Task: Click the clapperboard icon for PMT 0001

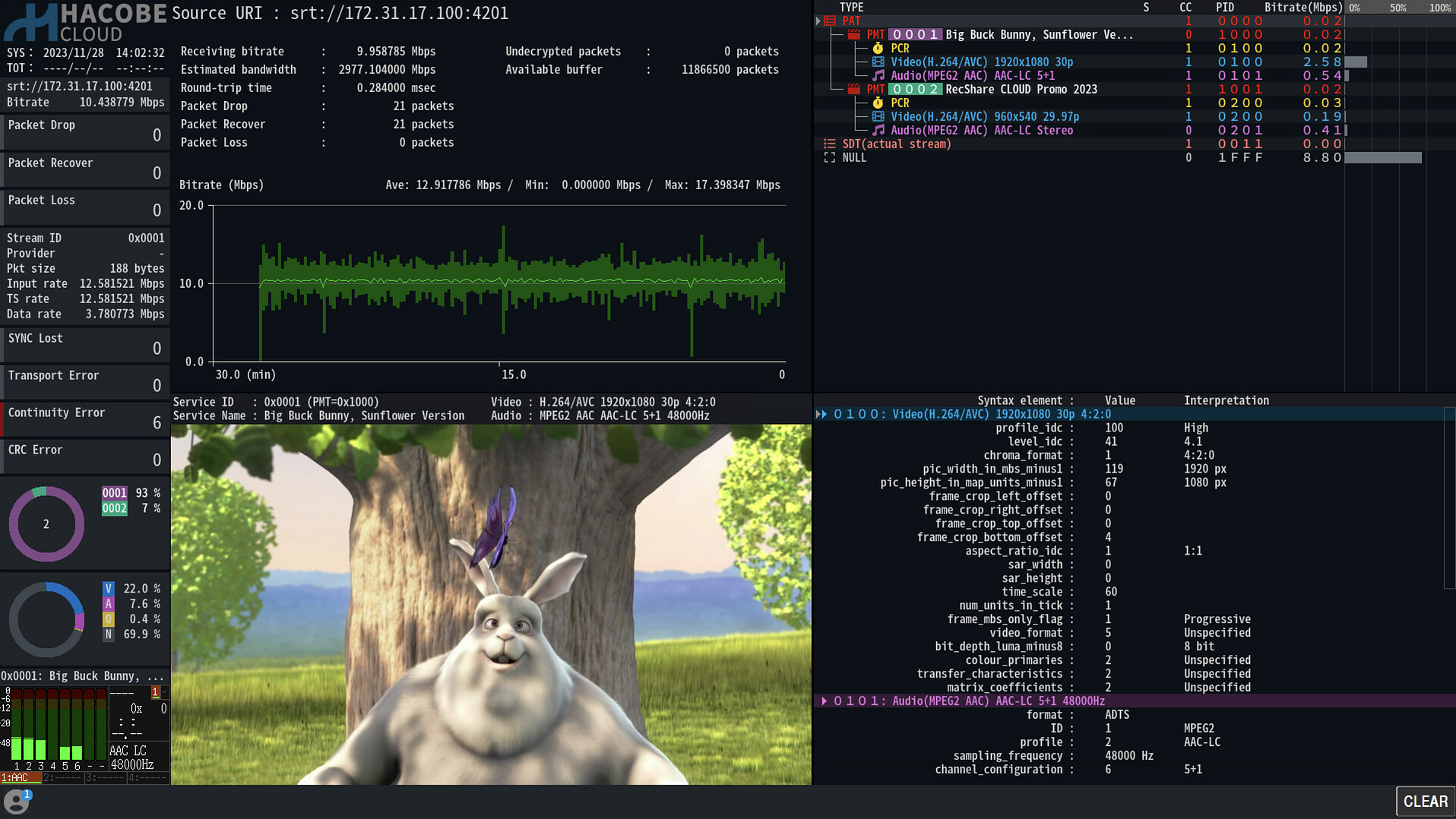Action: tap(854, 35)
